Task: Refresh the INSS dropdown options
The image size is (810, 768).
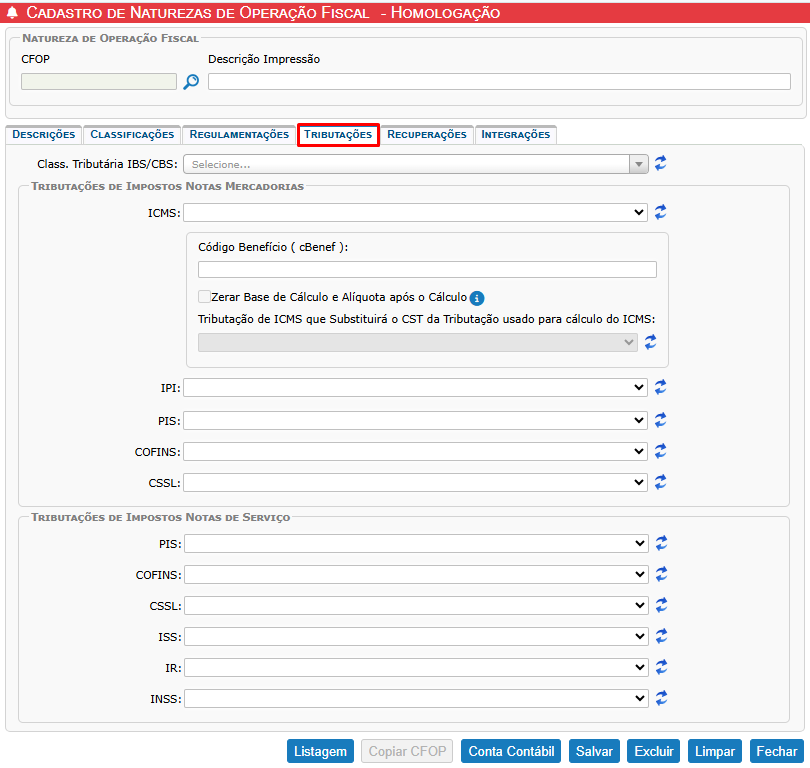Action: click(661, 698)
